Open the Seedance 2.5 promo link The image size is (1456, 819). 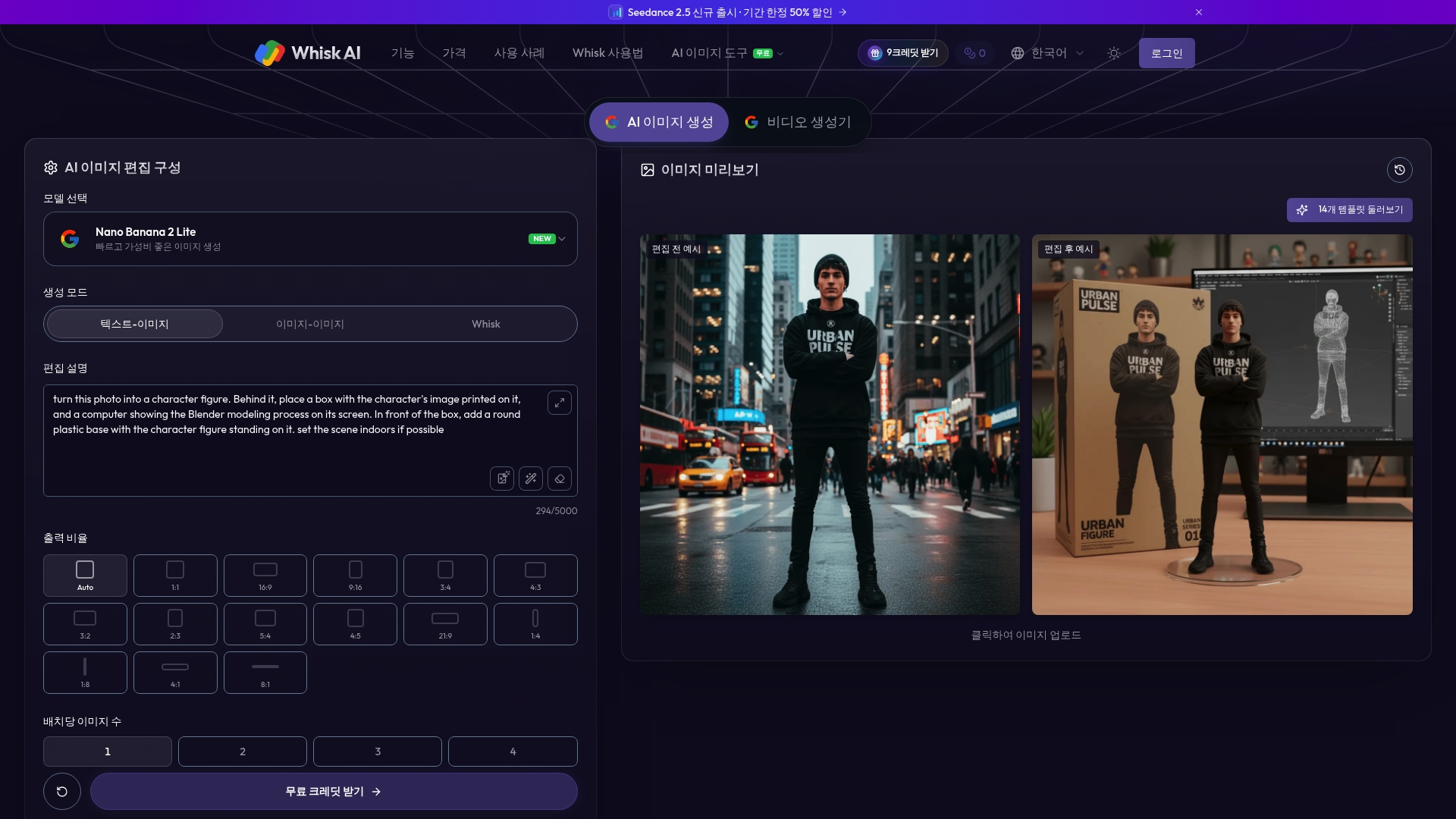(x=728, y=12)
